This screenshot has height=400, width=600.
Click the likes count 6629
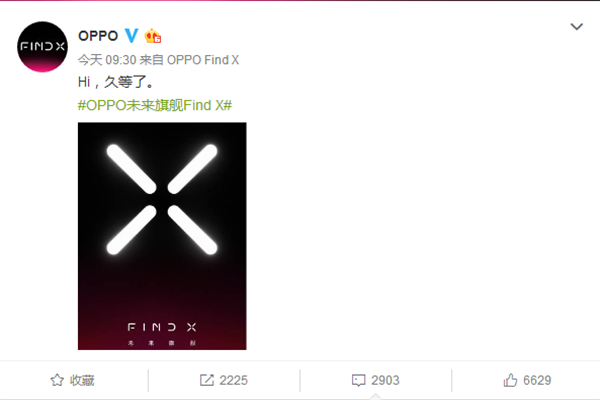point(537,380)
